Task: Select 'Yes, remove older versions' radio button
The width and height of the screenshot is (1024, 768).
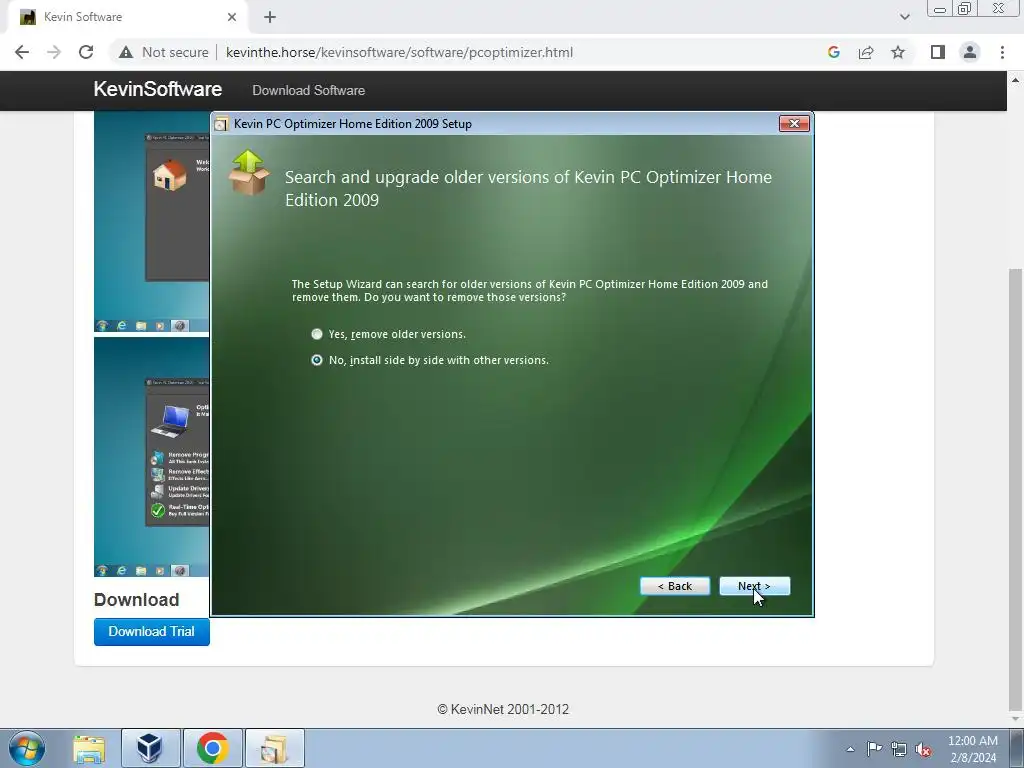Action: (x=317, y=334)
